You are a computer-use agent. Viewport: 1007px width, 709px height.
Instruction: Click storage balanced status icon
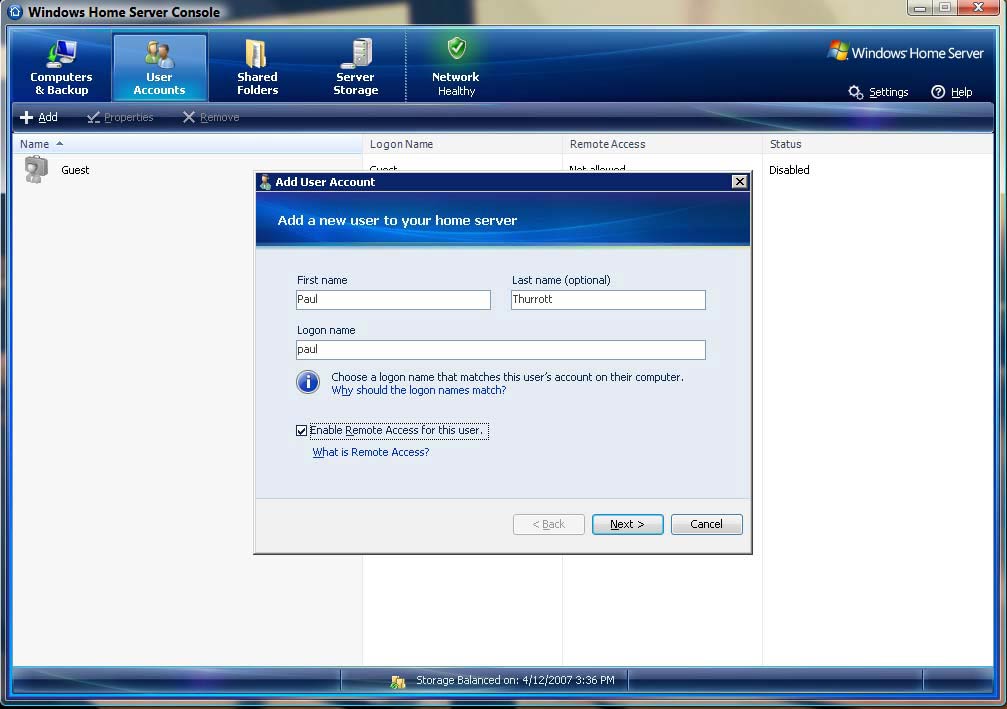pos(398,681)
